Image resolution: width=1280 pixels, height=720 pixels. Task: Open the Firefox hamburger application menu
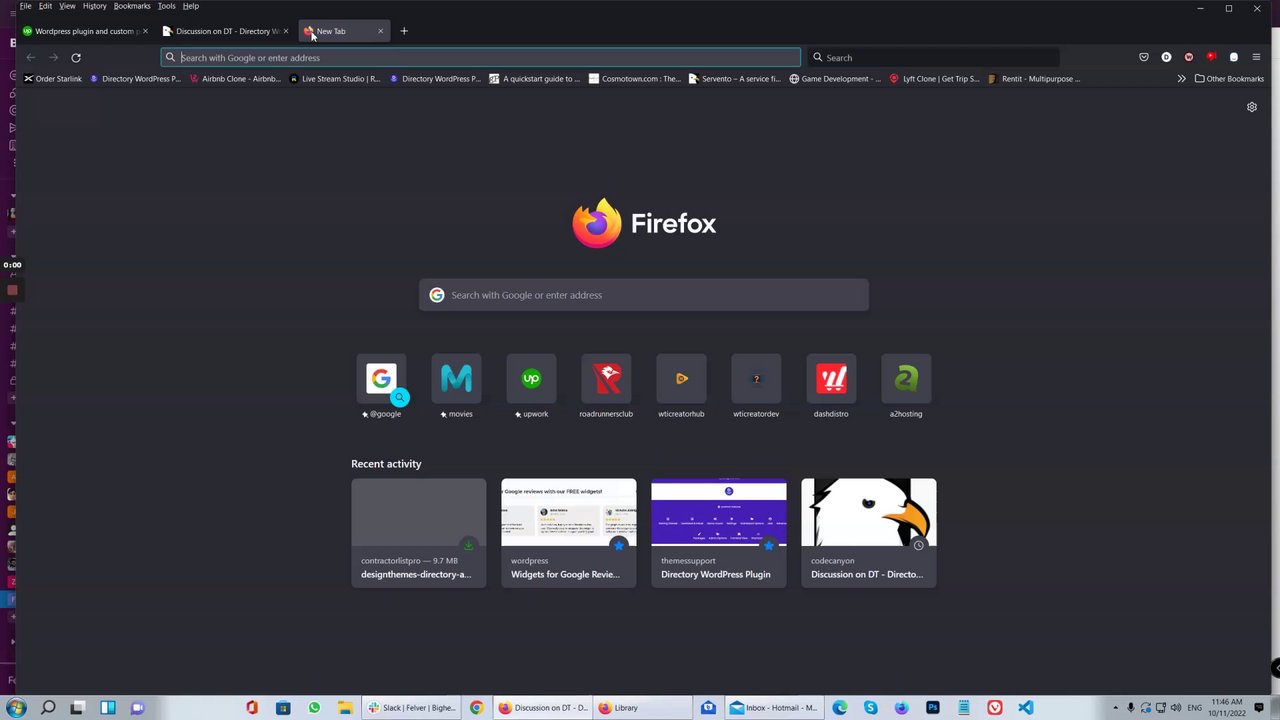pos(1256,57)
